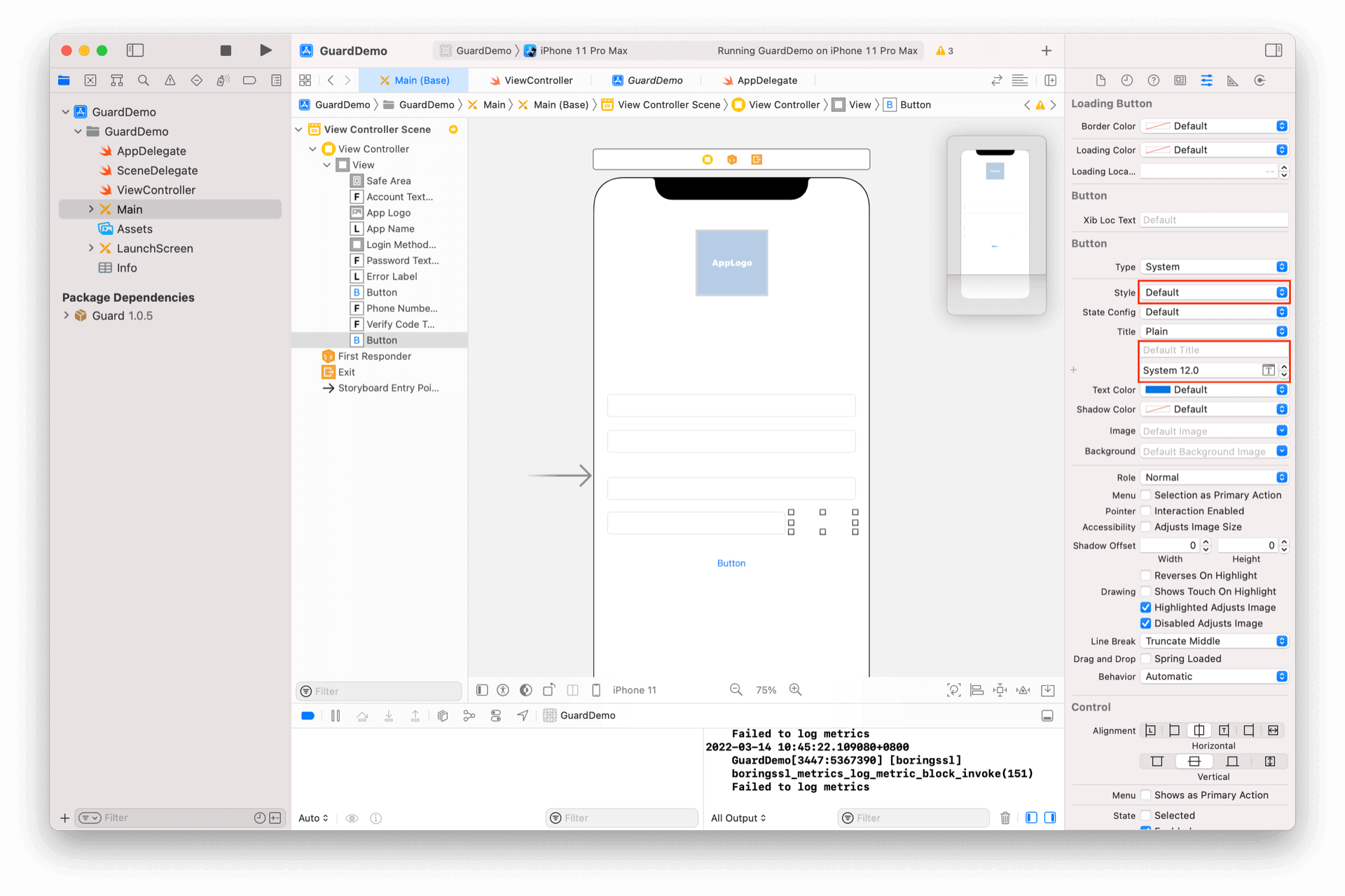Open the Line Break dropdown
The width and height of the screenshot is (1345, 896).
click(1215, 641)
